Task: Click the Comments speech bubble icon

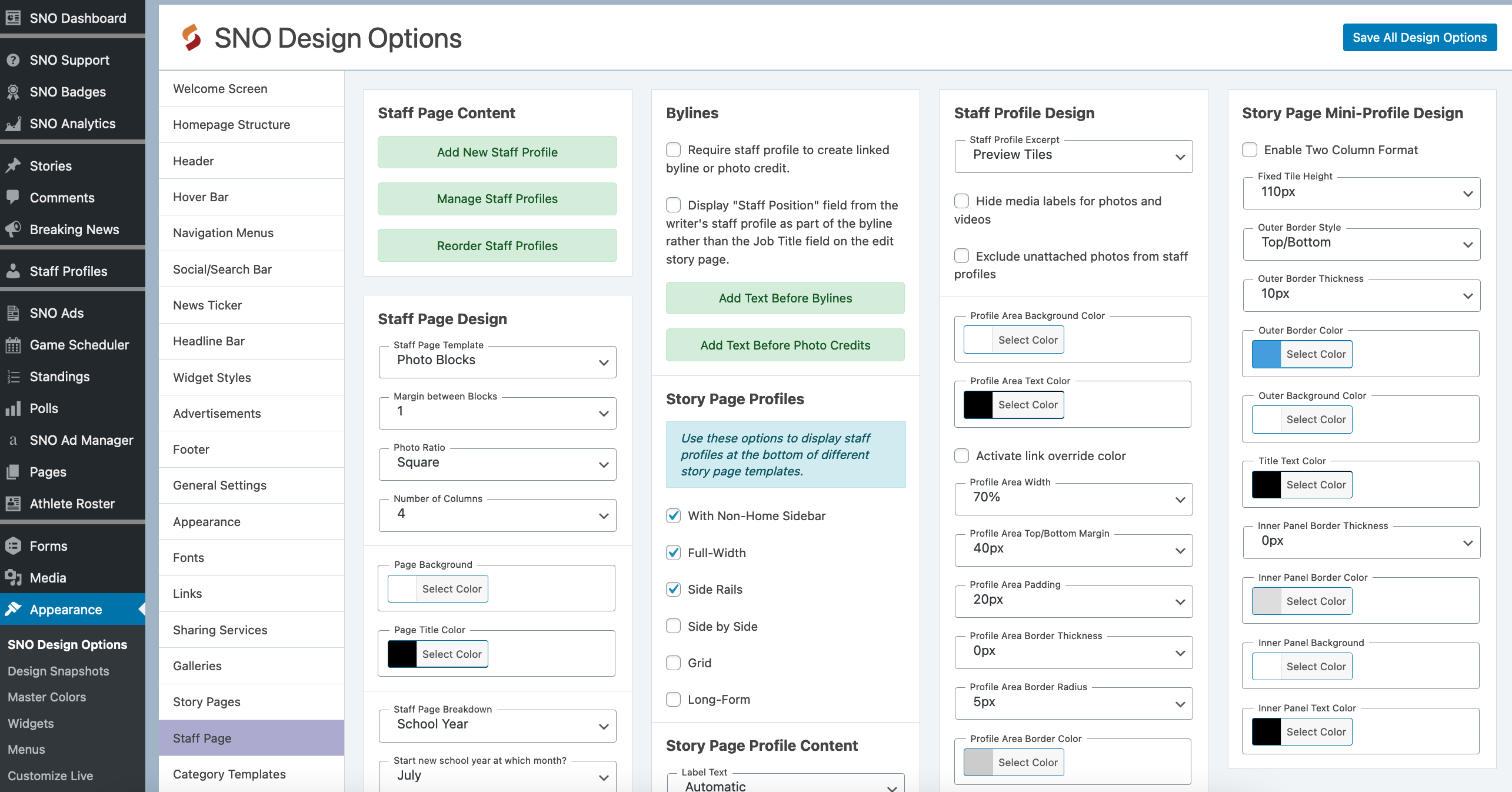Action: point(13,198)
